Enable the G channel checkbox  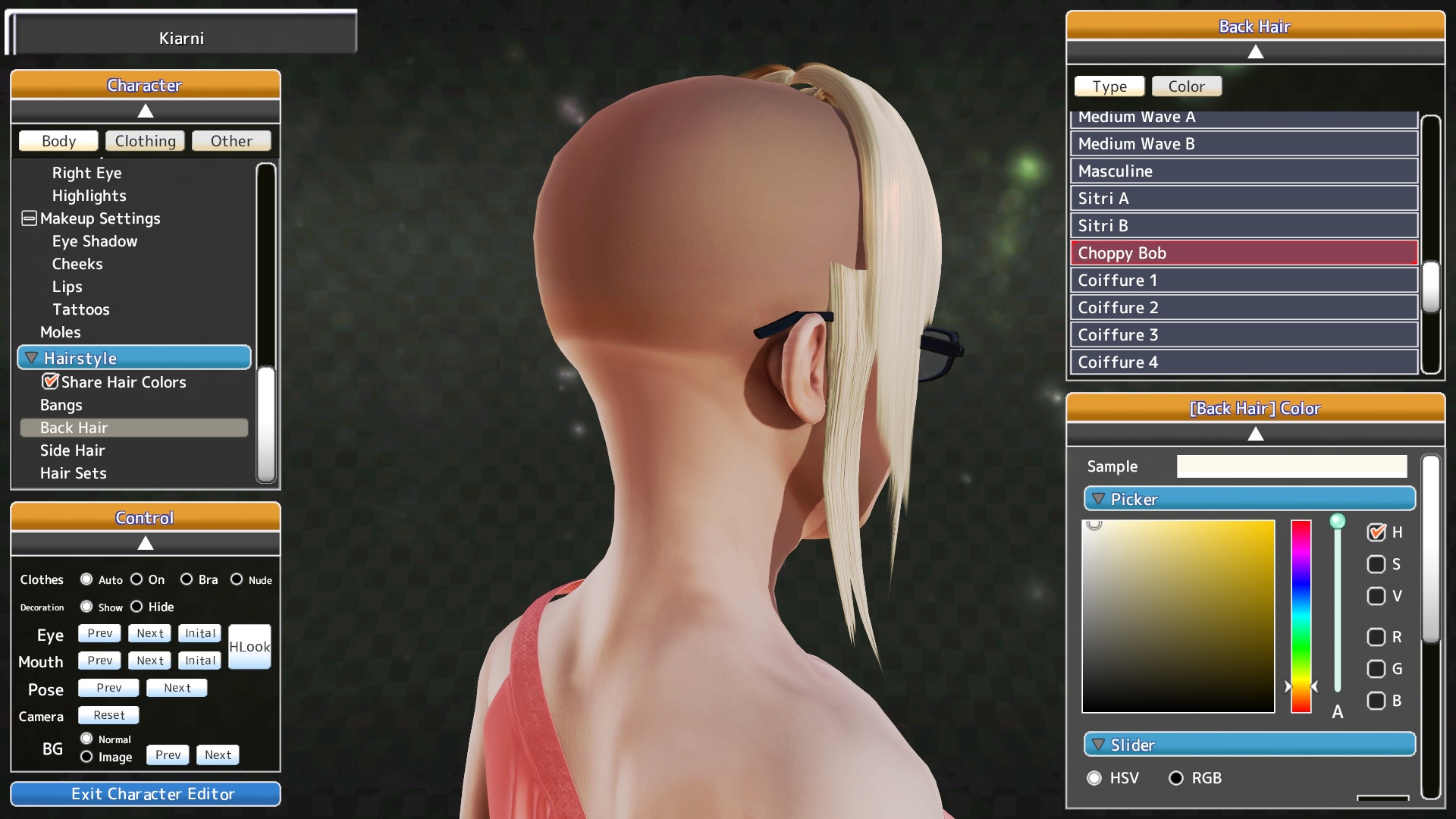click(1376, 669)
